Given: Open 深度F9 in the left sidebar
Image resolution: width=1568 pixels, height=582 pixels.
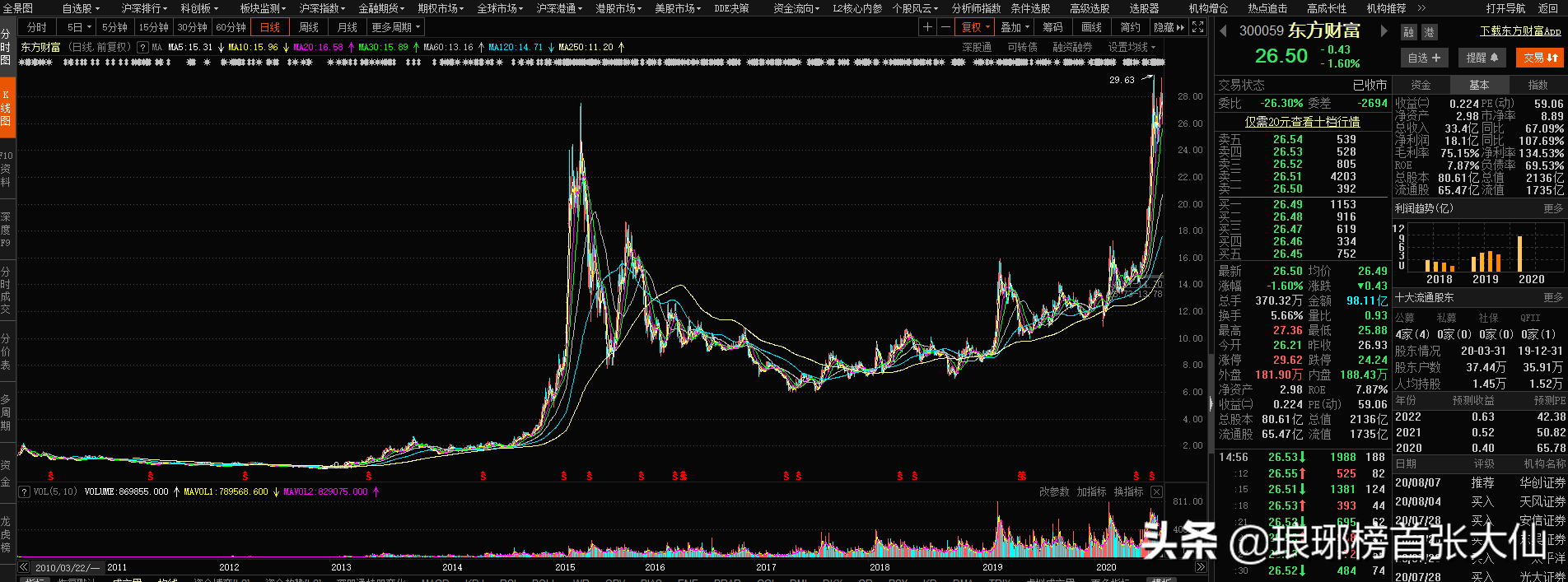Looking at the screenshot, I should click(6, 230).
